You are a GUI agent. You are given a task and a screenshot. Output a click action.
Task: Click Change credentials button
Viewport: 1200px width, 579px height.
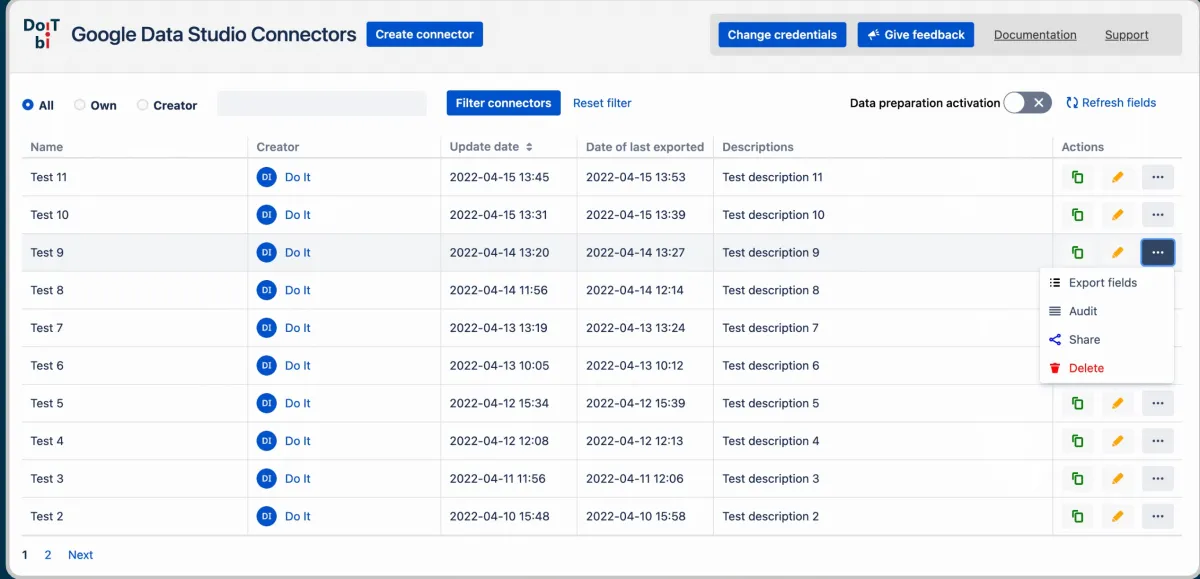[782, 35]
